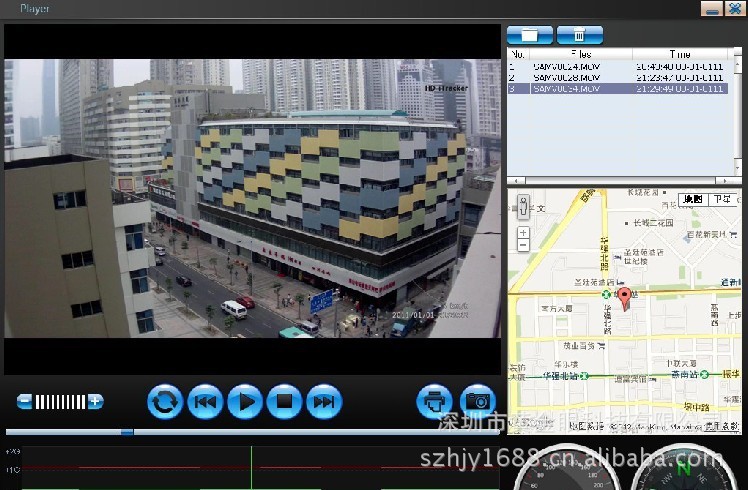Open a video folder with the folder button

pyautogui.click(x=530, y=35)
